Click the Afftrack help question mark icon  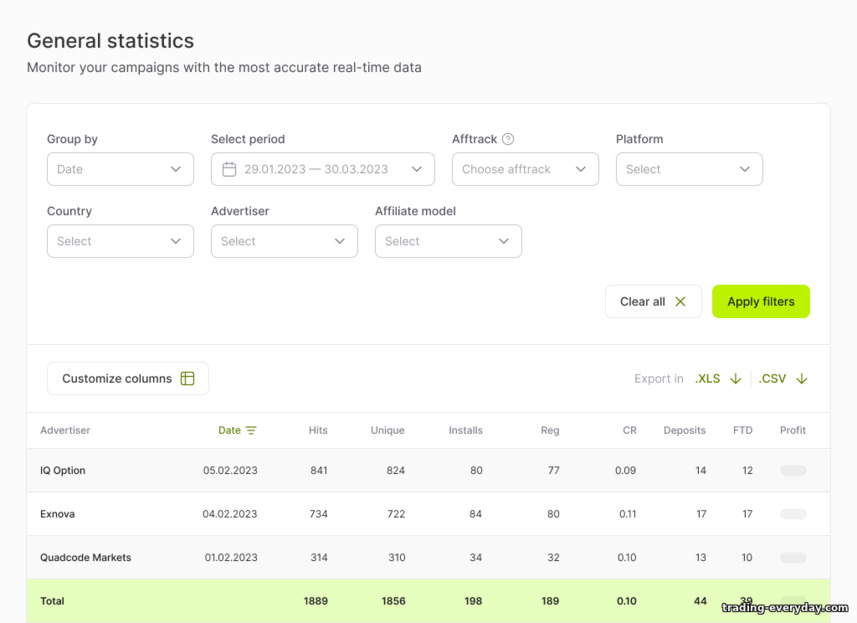[x=508, y=139]
